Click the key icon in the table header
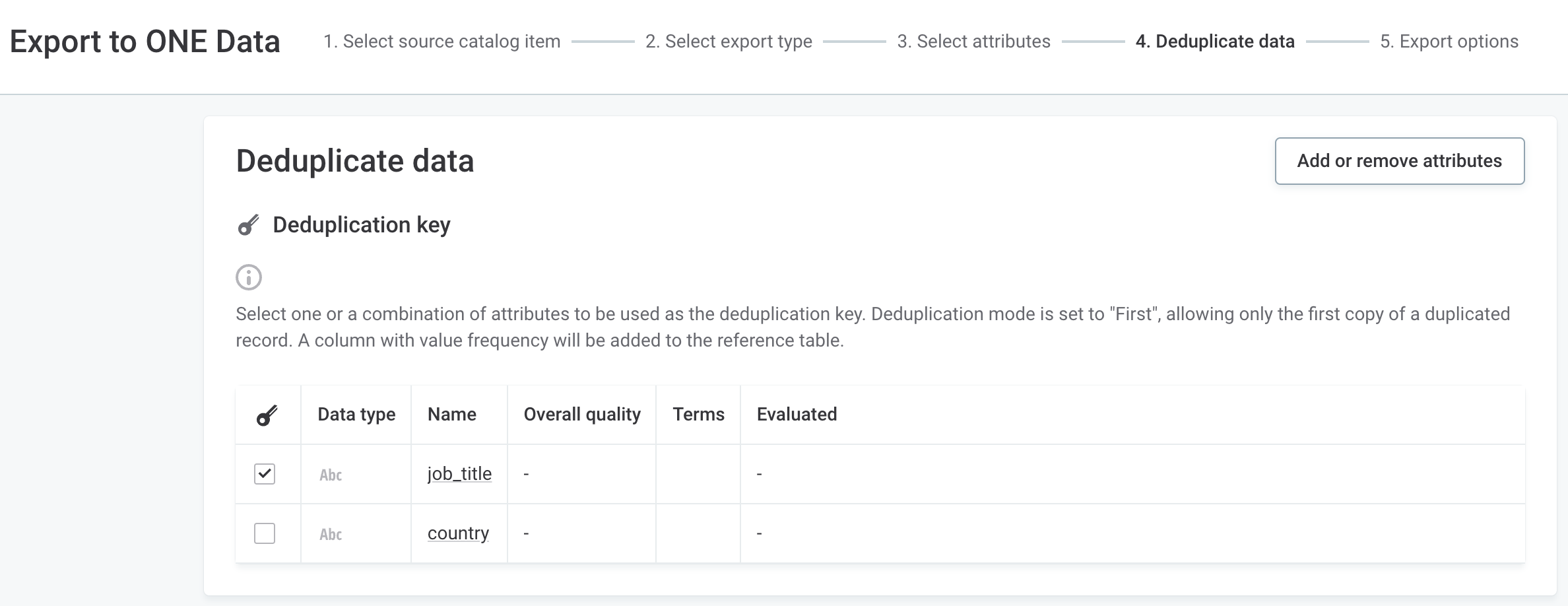Screen dimensions: 1568x606 point(267,415)
